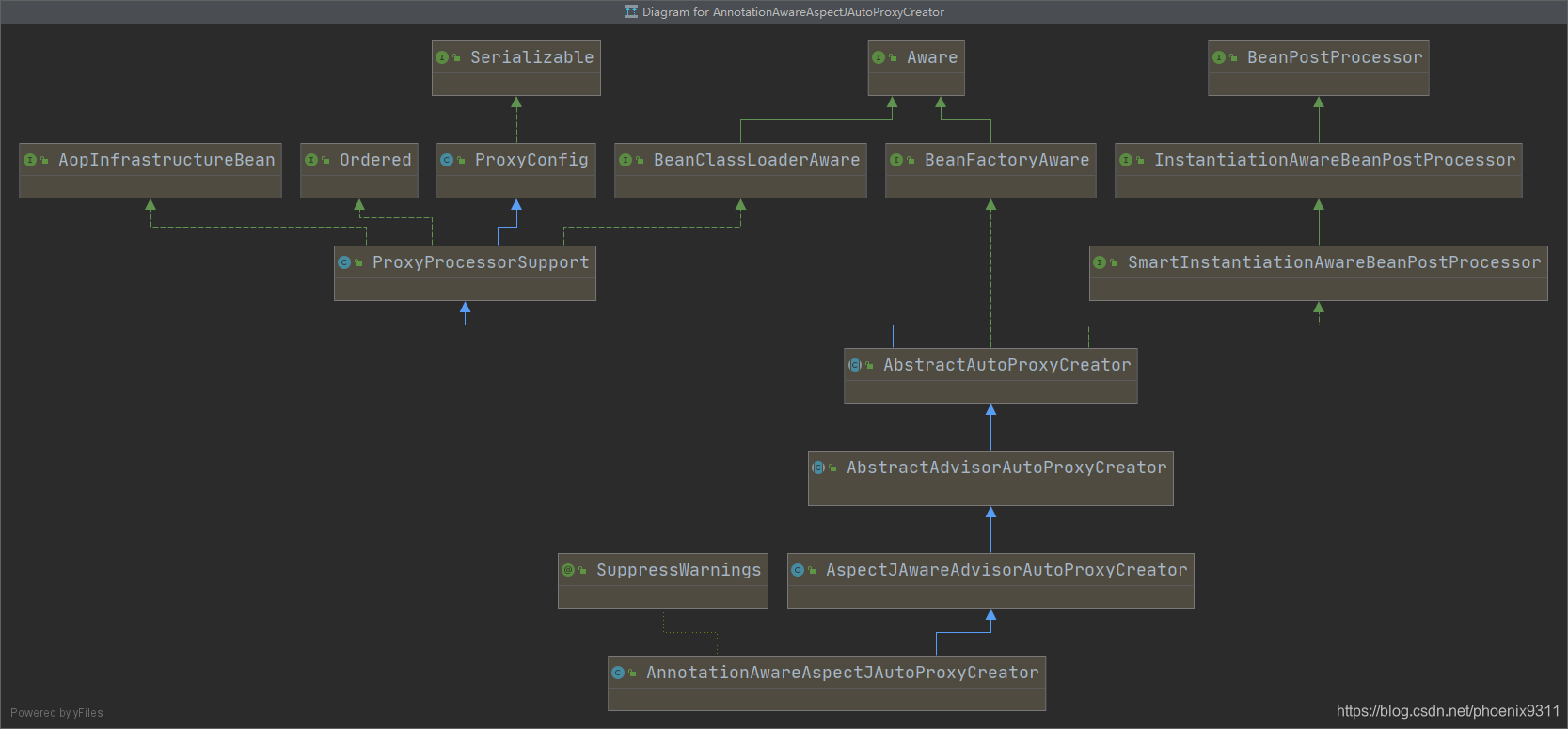1568x729 pixels.
Task: Select the AopInfrastructureBean node label
Action: (x=166, y=160)
